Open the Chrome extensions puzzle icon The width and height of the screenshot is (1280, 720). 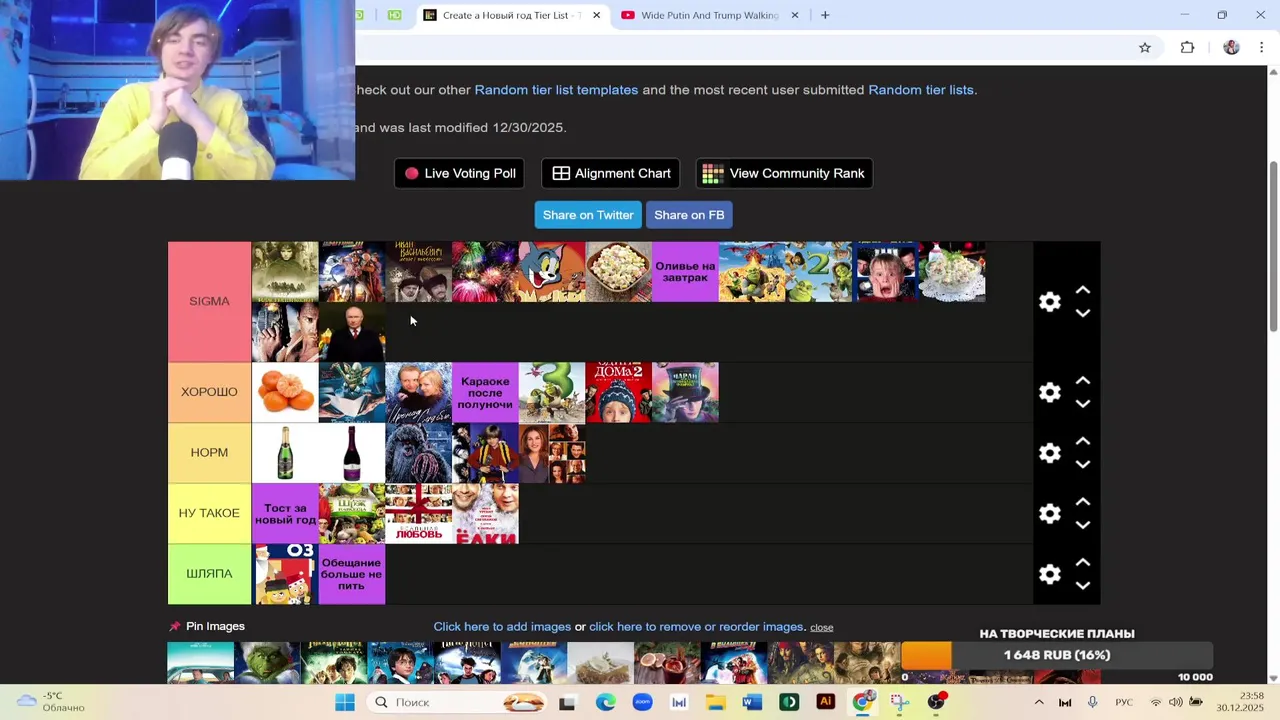pos(1187,47)
